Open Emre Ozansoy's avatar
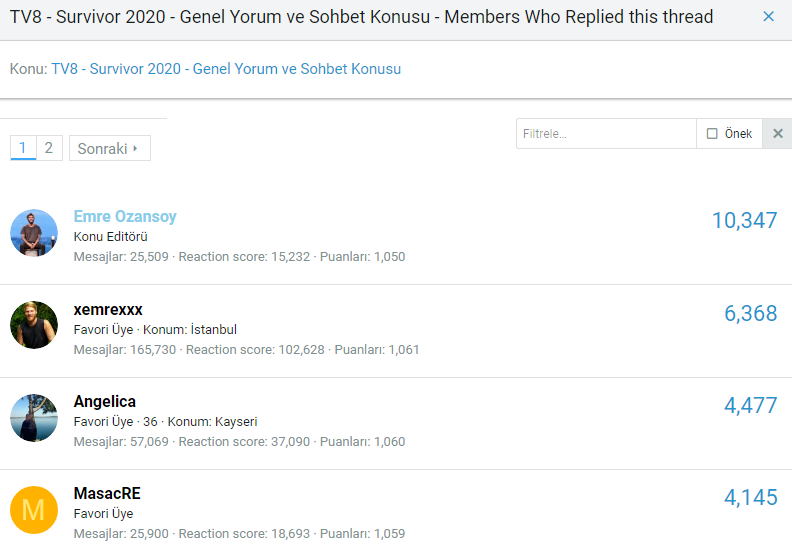This screenshot has width=792, height=549. pyautogui.click(x=34, y=233)
